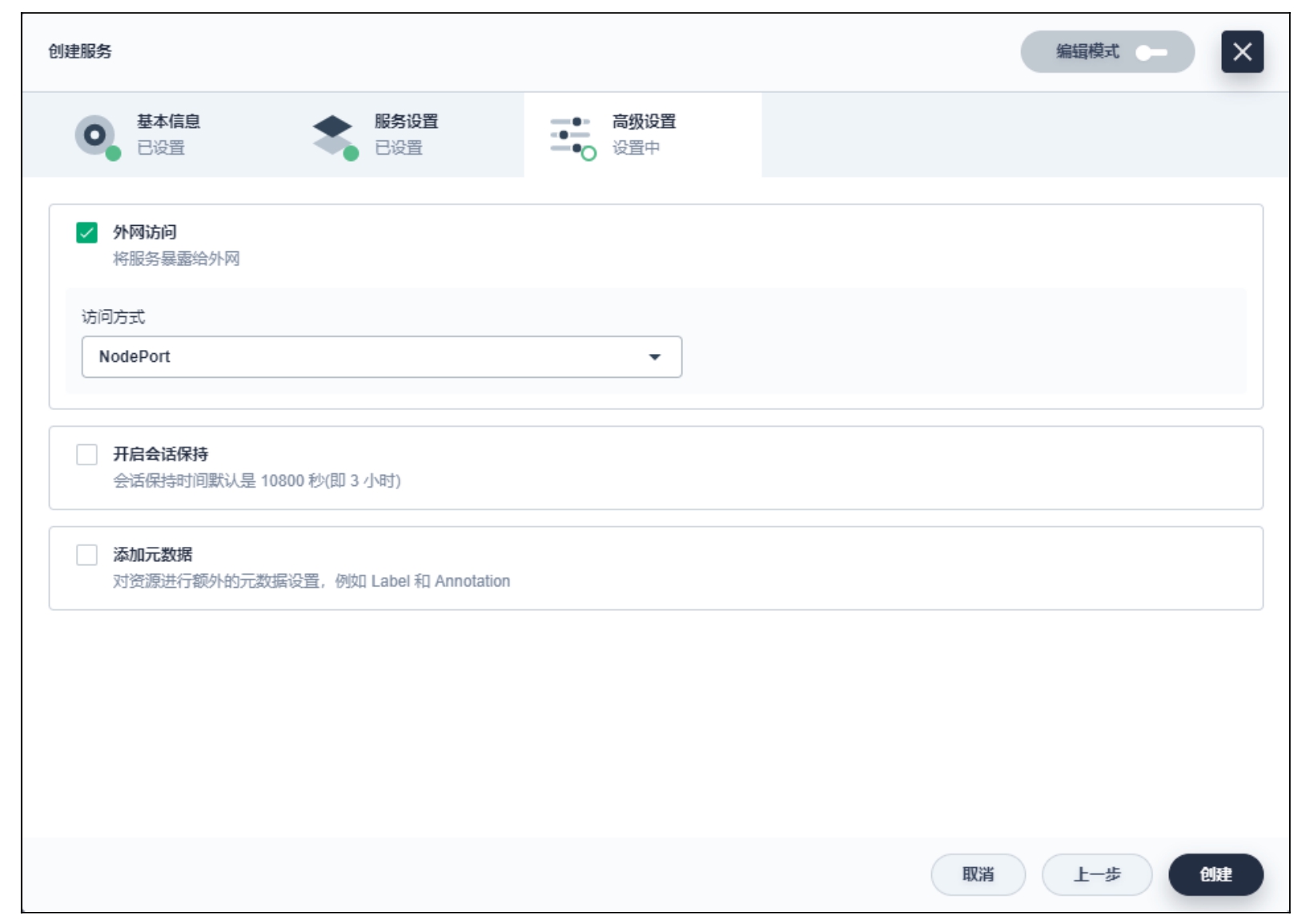Toggle the 编辑模式 switch
The image size is (1314, 924).
click(1151, 52)
